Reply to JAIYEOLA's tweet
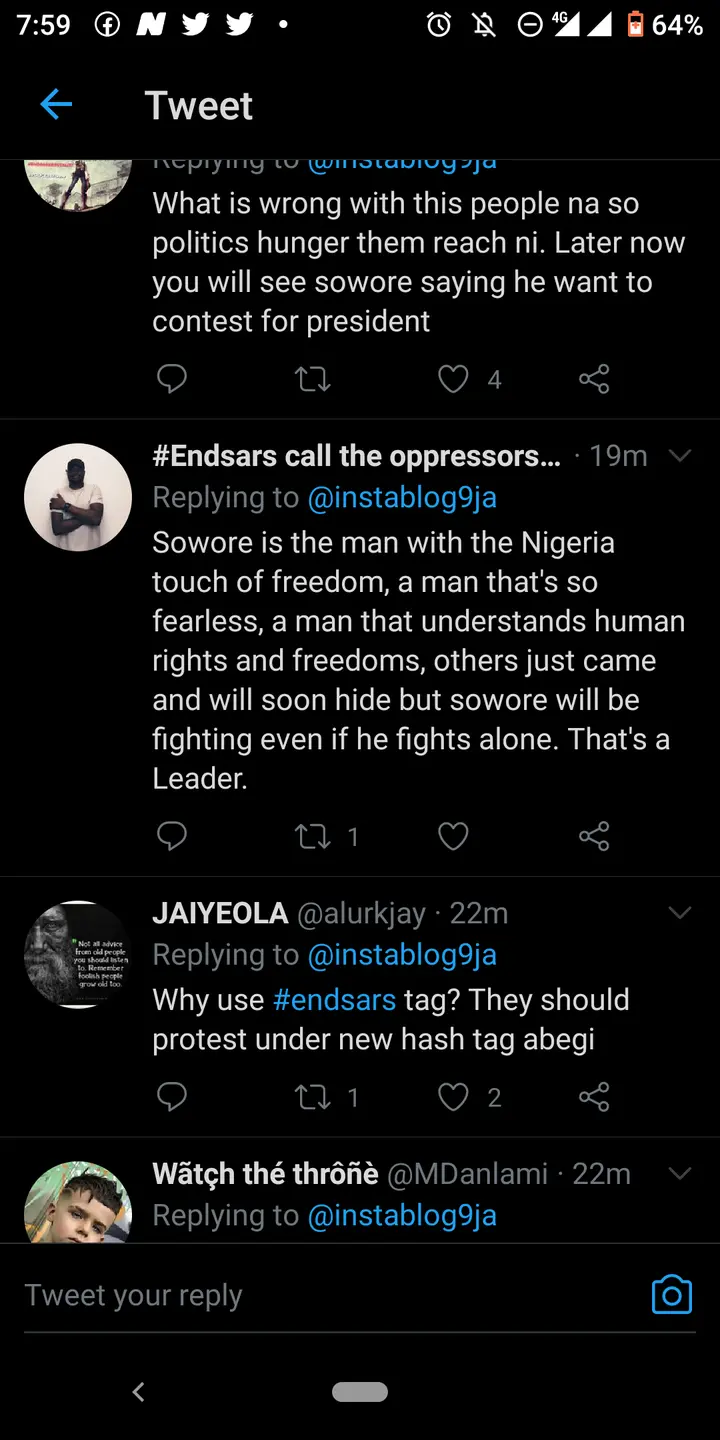This screenshot has height=1440, width=720. [172, 1097]
